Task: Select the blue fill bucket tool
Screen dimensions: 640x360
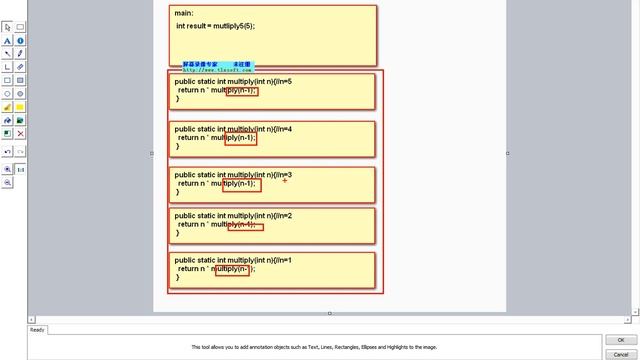Action: 7,120
